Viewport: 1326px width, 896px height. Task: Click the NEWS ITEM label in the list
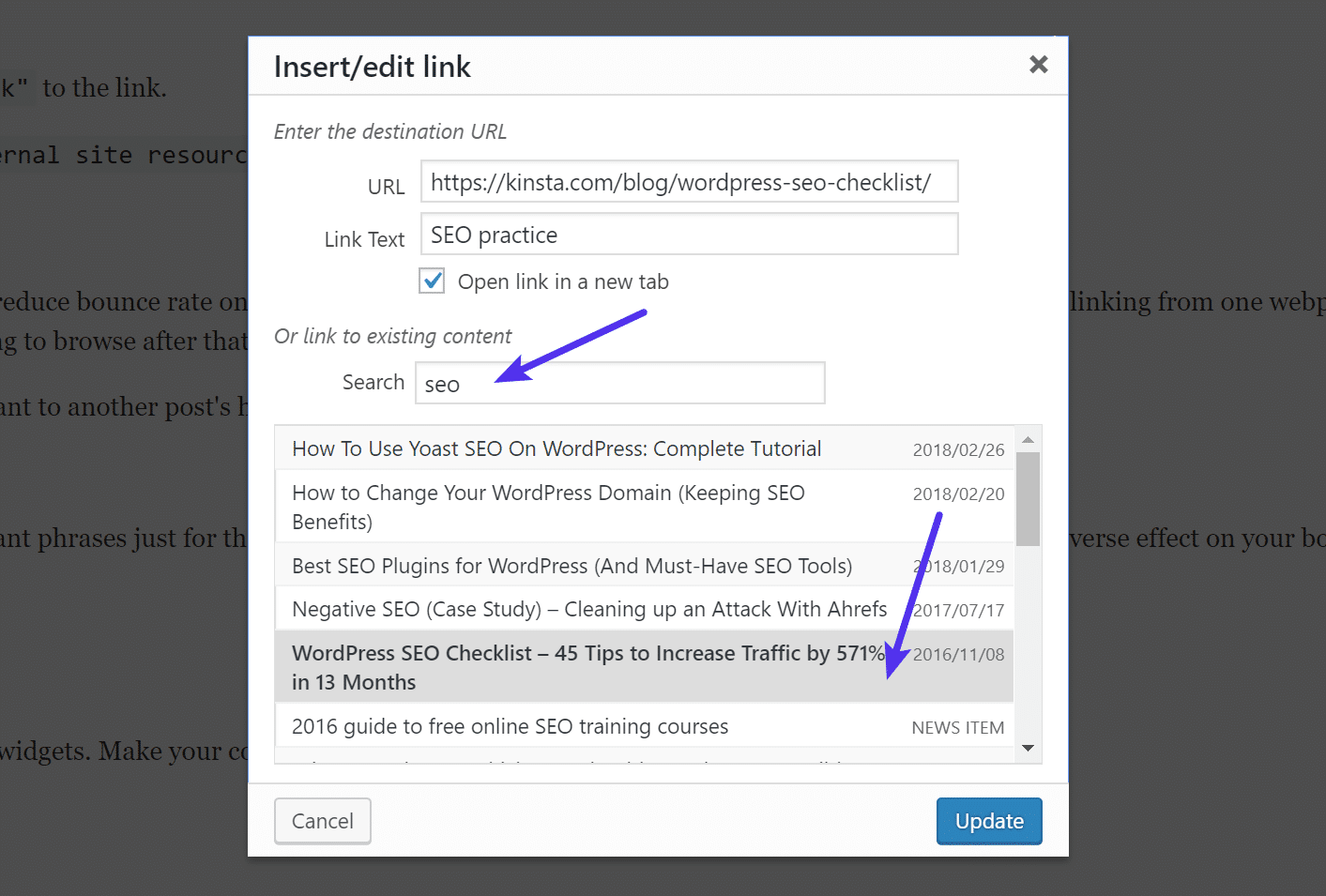(x=957, y=726)
